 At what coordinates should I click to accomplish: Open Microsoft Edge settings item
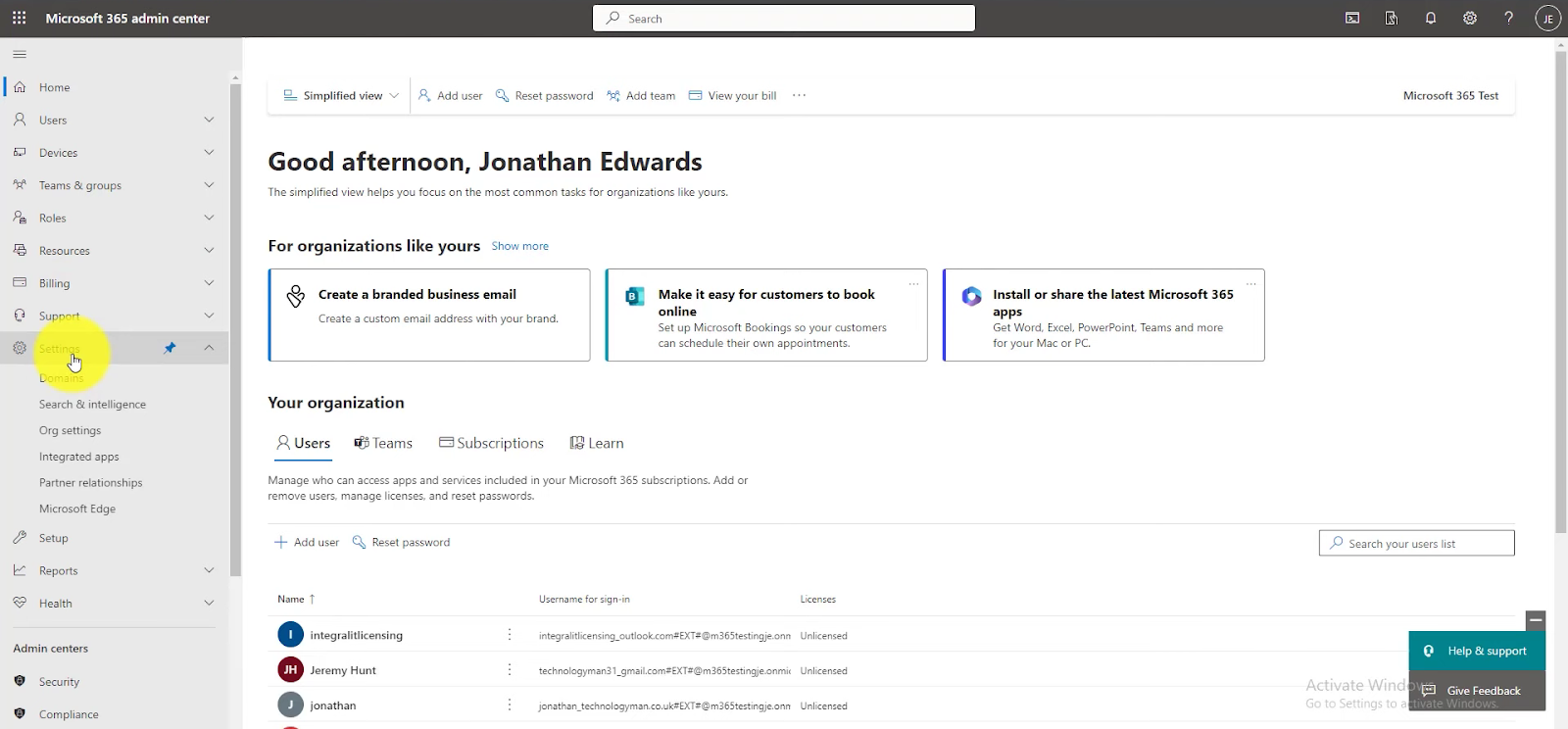77,509
